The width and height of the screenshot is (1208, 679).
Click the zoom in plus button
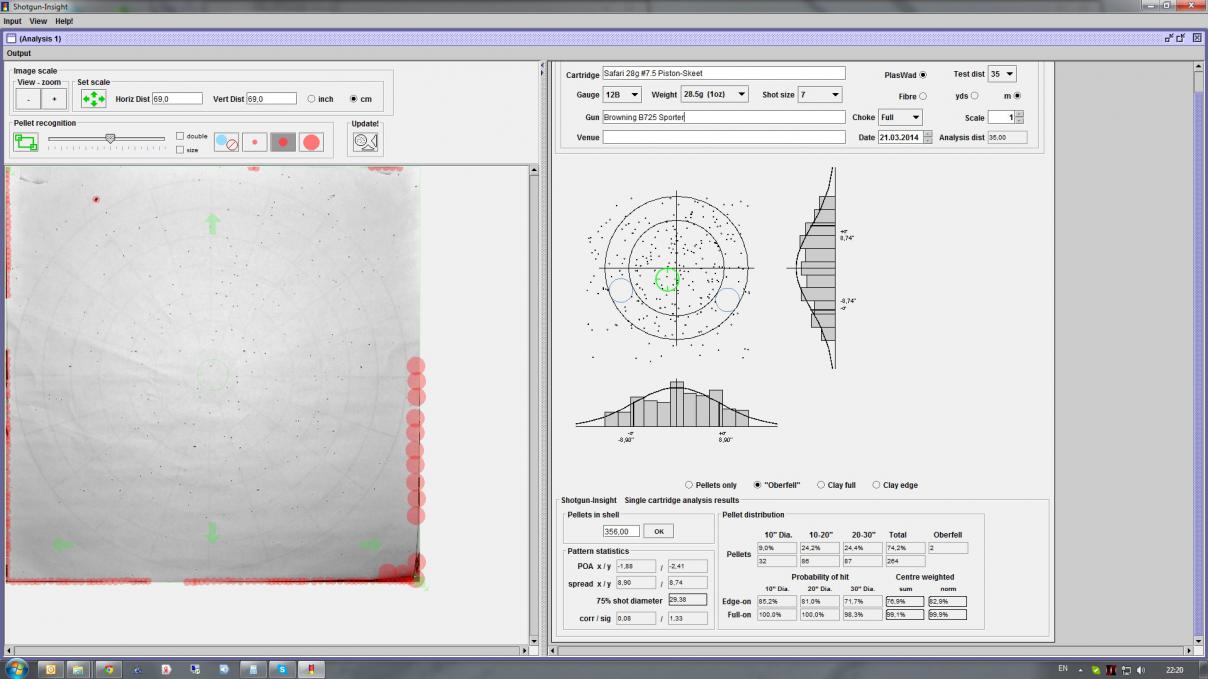54,99
